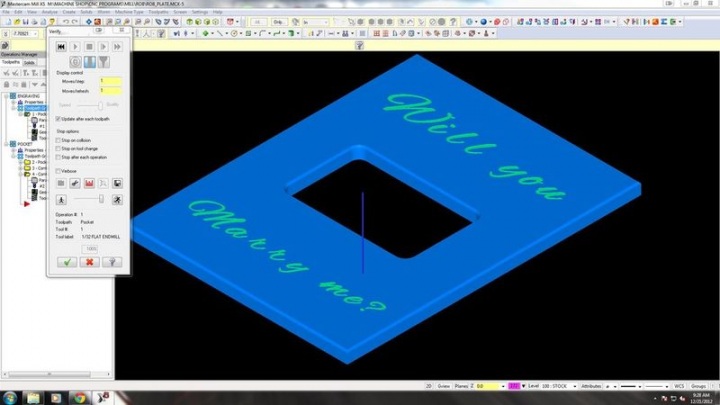Click the green checkmark OK button in Verify

pyautogui.click(x=67, y=261)
